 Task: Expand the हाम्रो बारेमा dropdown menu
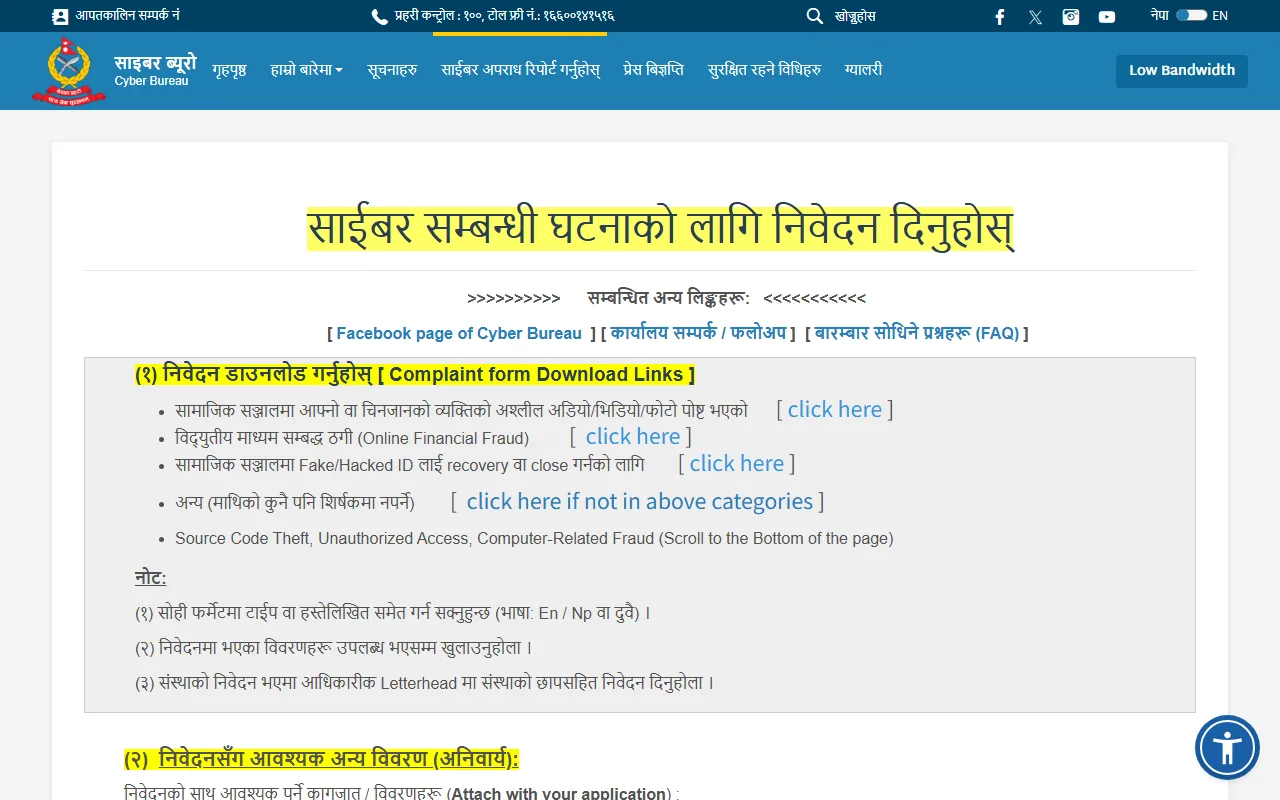306,70
